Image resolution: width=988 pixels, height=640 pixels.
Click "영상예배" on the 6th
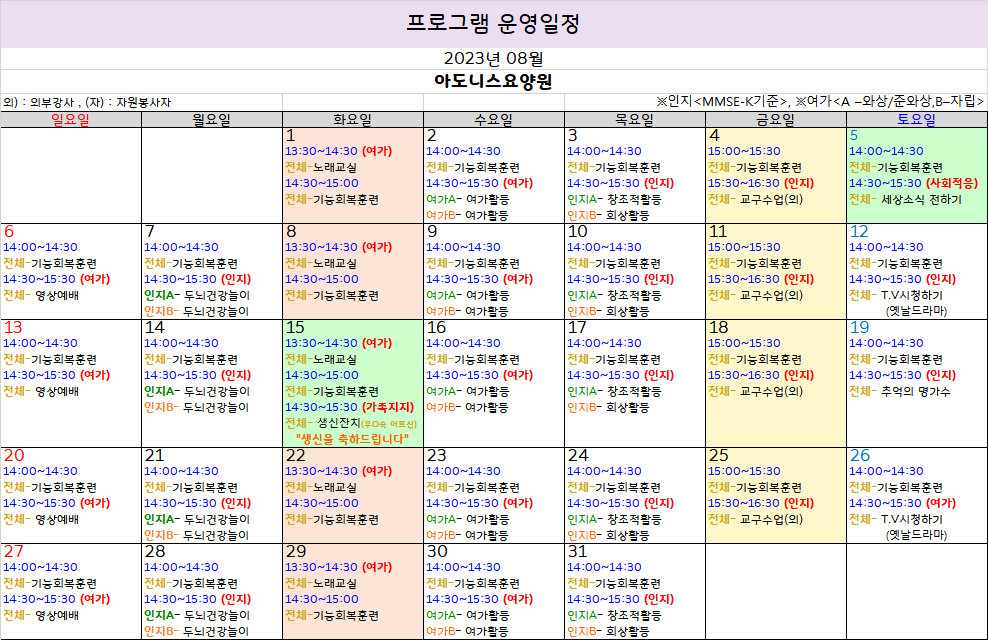[x=57, y=295]
